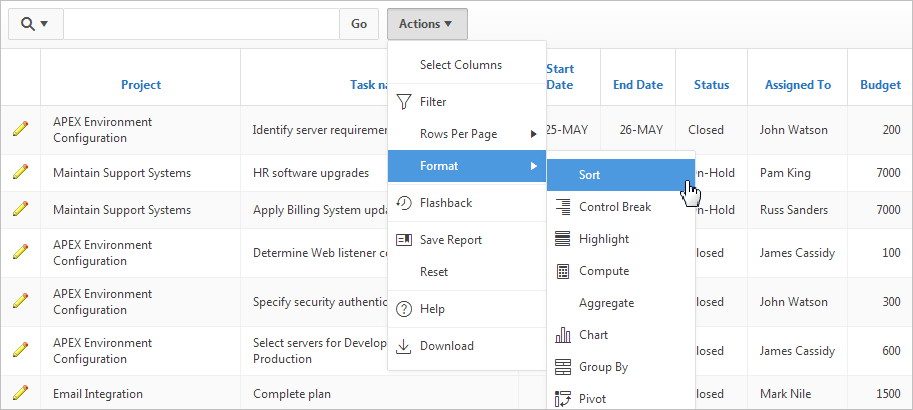Image resolution: width=913 pixels, height=410 pixels.
Task: Expand the Rows Per Page submenu
Action: pos(466,134)
